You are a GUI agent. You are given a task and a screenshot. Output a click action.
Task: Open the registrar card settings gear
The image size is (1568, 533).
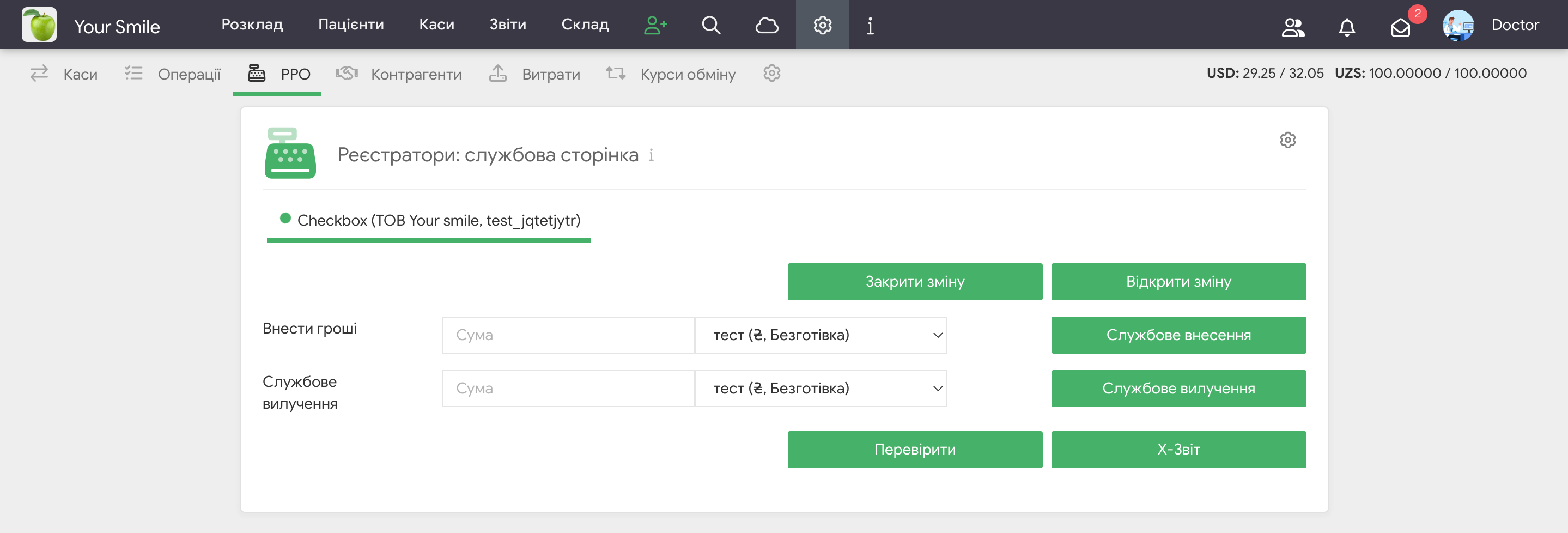1287,140
